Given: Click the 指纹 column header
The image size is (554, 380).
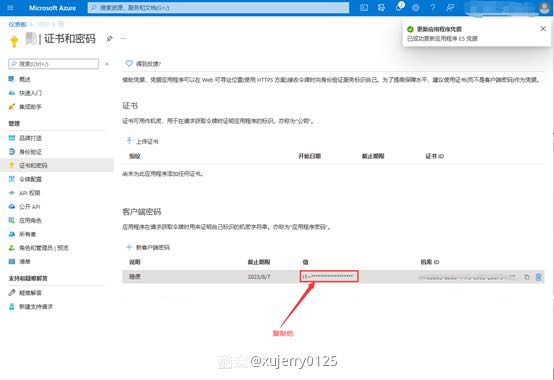Looking at the screenshot, I should 135,156.
